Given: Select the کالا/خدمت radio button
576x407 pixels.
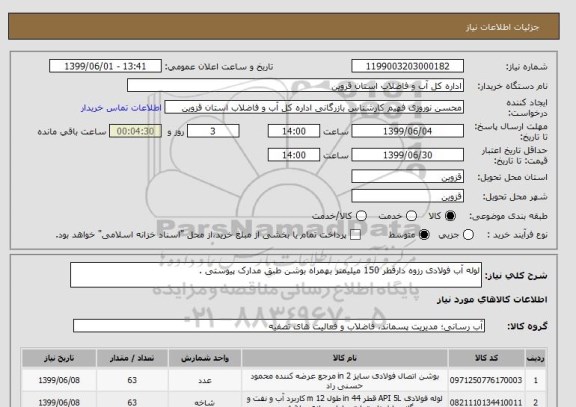Looking at the screenshot, I should click(361, 216).
